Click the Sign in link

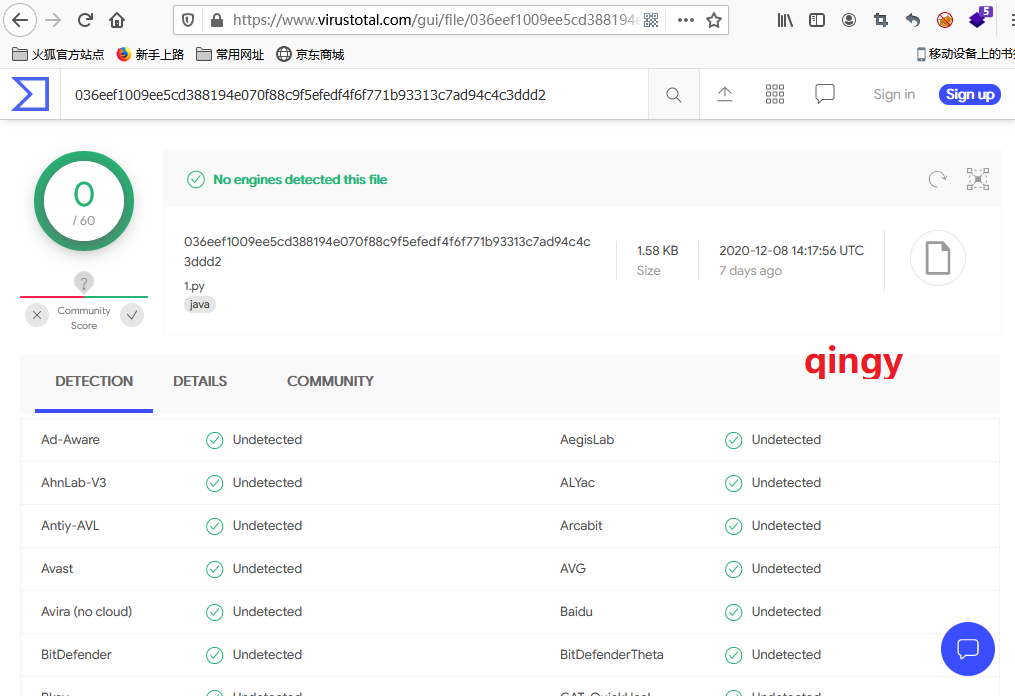click(894, 94)
